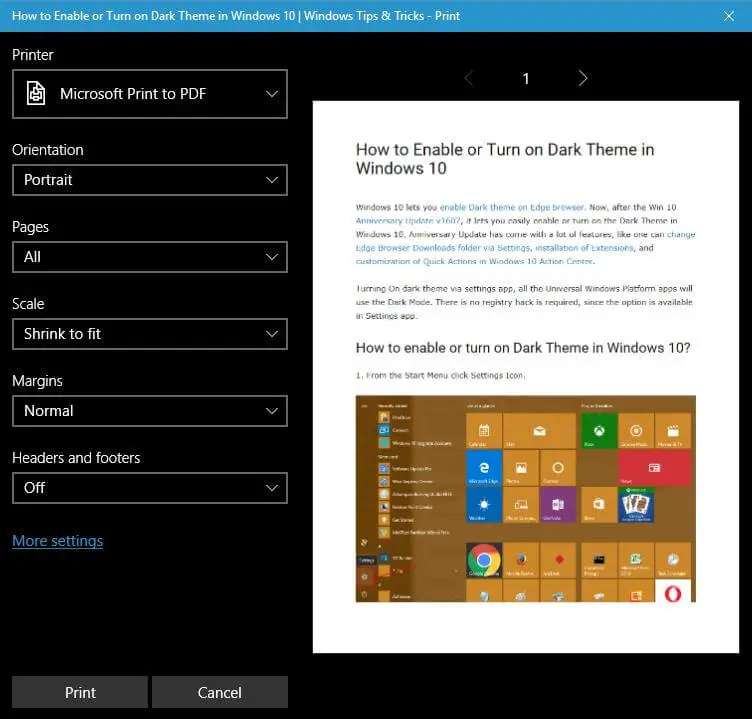Viewport: 752px width, 719px height.
Task: Click the Orientation label
Action: [x=47, y=150]
